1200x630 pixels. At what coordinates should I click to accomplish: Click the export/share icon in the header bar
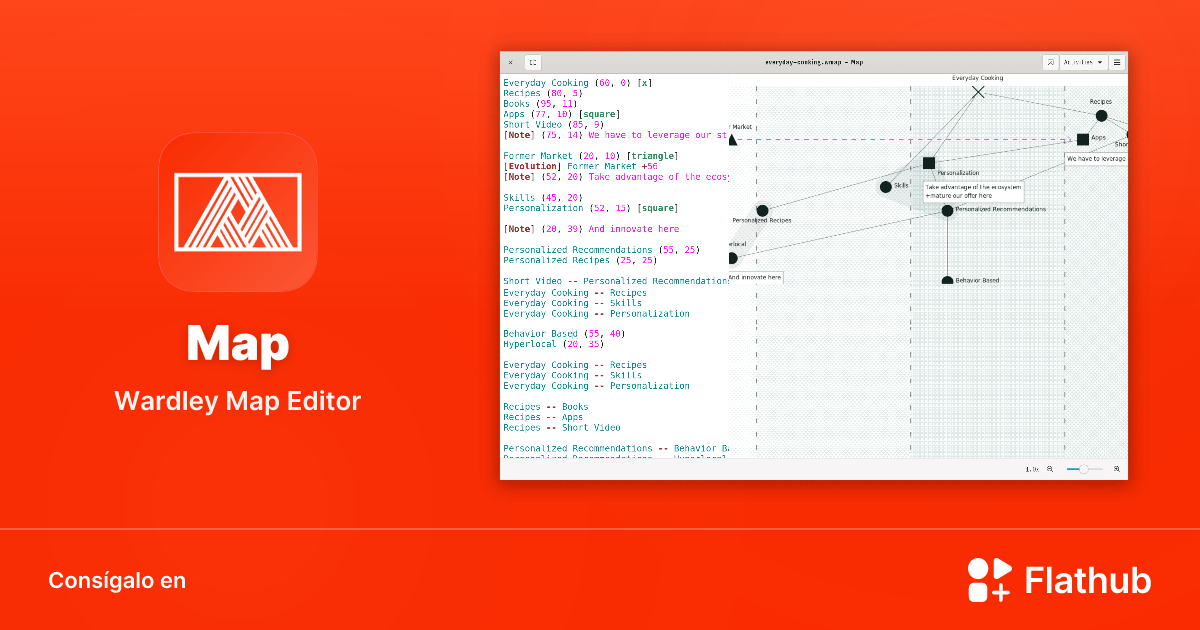1051,62
